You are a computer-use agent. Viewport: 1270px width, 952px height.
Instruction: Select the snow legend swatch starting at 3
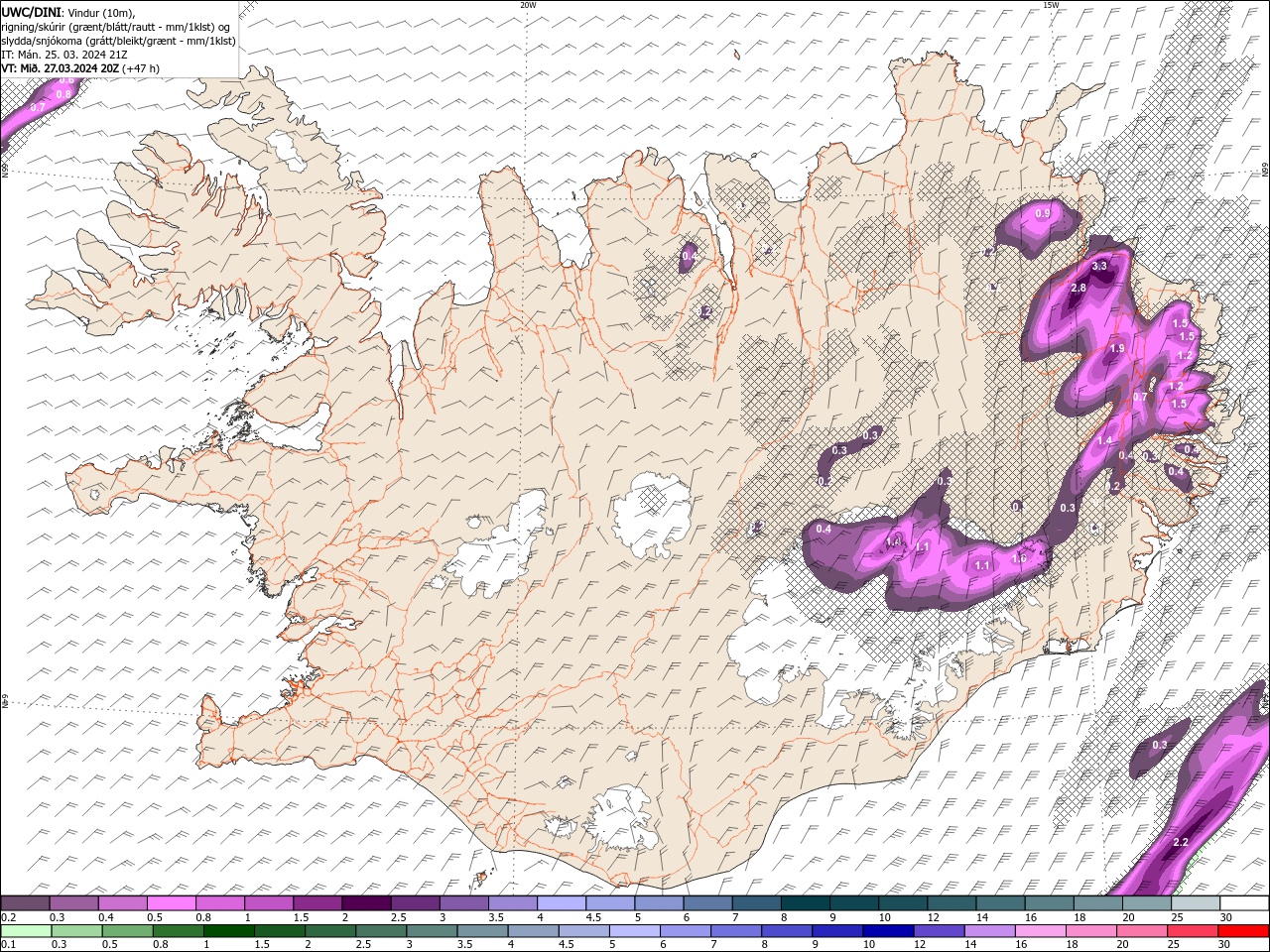(463, 902)
